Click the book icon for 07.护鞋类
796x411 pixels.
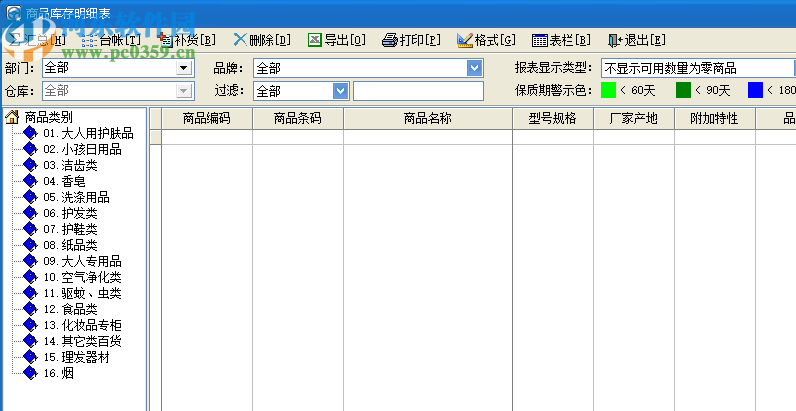click(30, 229)
